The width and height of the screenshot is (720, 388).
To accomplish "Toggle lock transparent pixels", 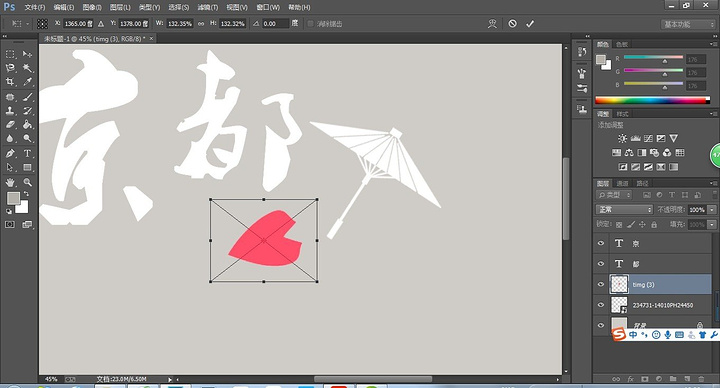I will point(619,225).
